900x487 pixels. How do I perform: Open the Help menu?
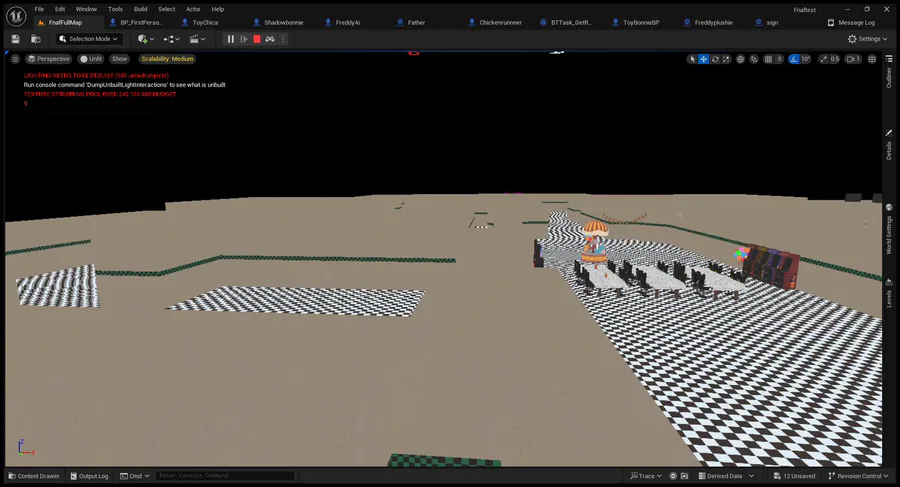pos(218,9)
